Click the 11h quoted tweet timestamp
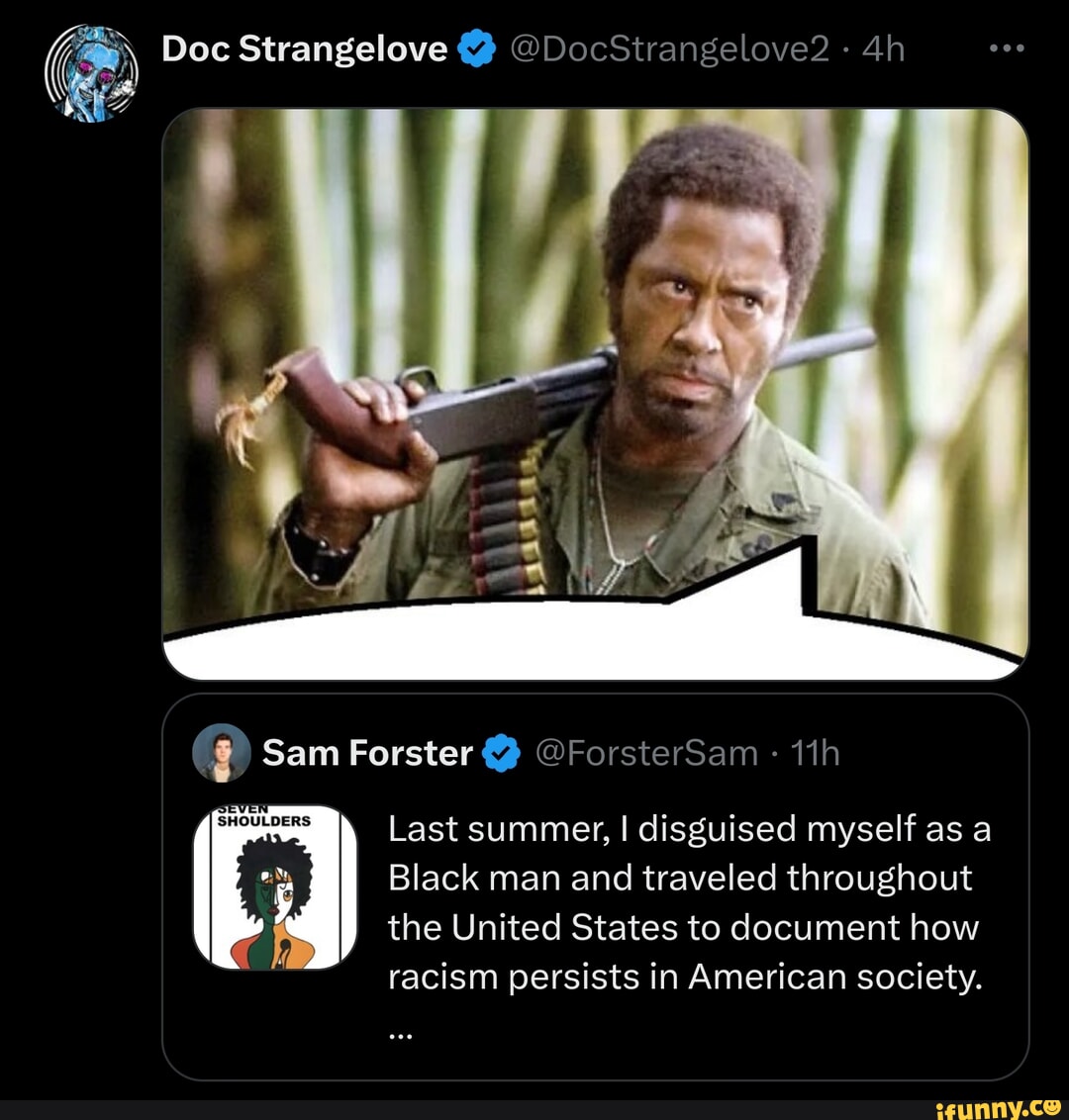 [x=816, y=753]
